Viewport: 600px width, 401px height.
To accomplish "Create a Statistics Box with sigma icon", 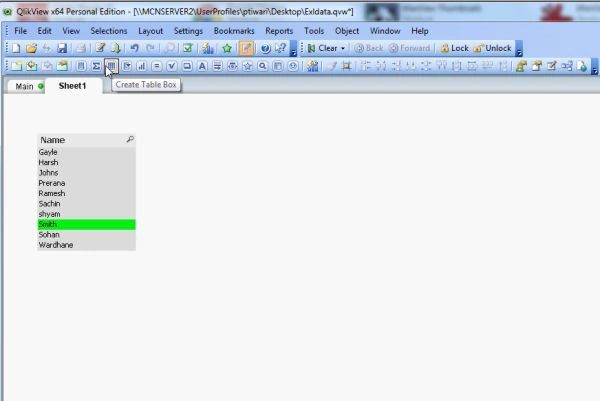I will coord(96,66).
